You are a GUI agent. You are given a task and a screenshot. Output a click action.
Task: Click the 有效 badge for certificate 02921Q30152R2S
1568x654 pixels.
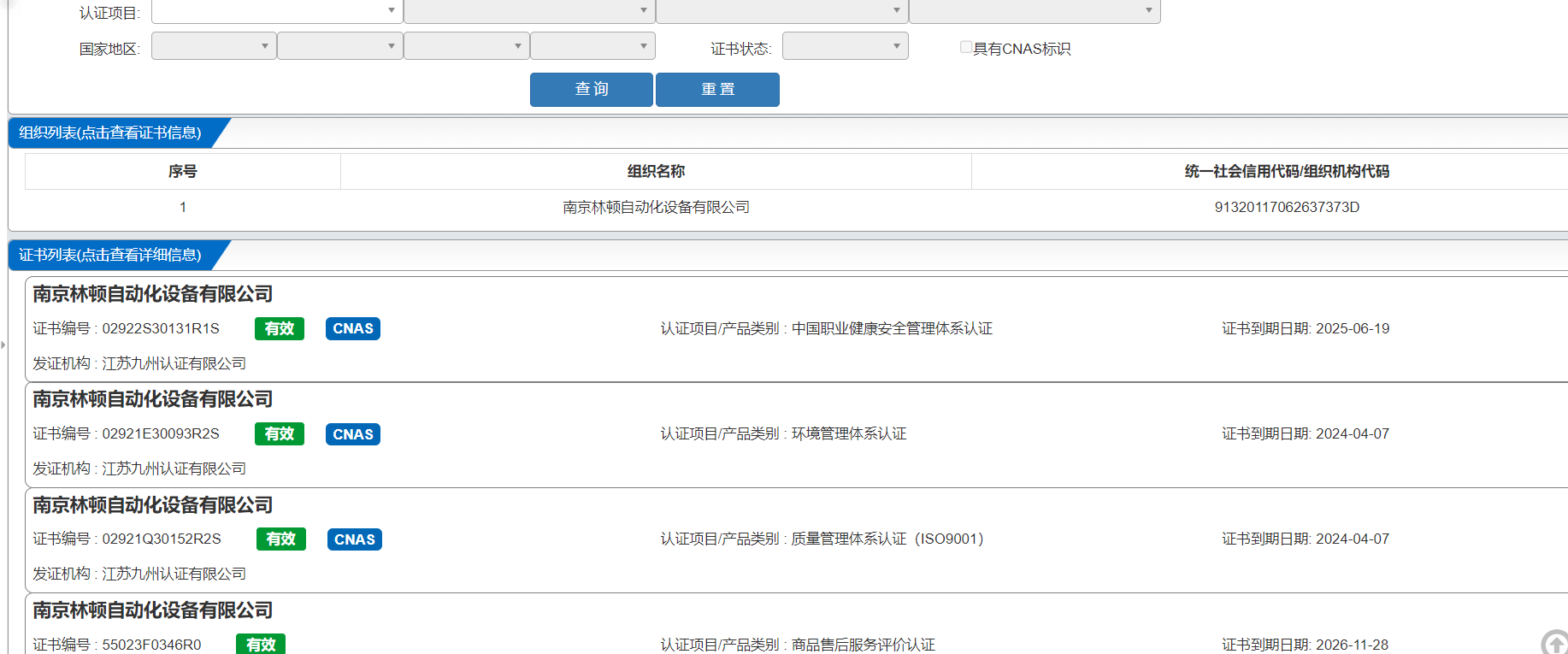point(281,539)
